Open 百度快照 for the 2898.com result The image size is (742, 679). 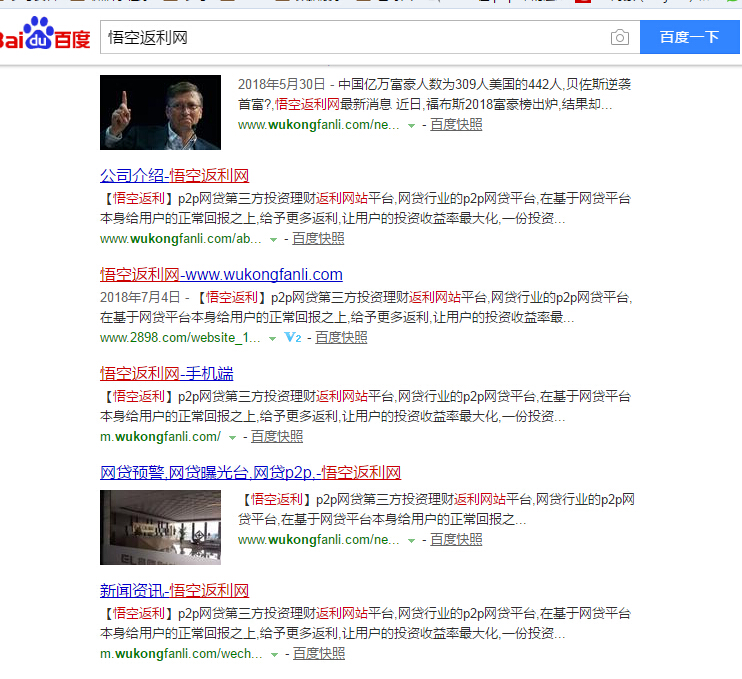[341, 337]
